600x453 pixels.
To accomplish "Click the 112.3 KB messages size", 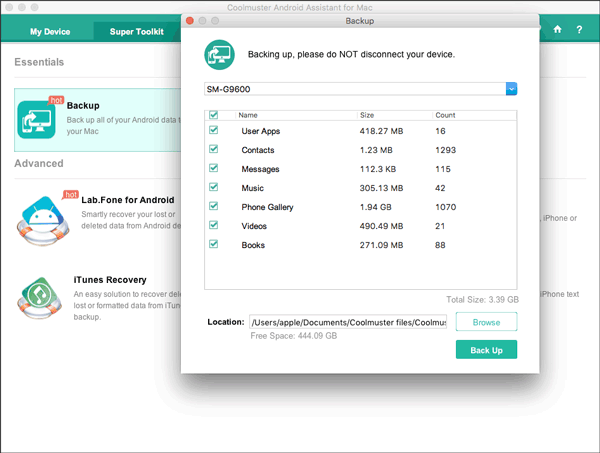I will tap(378, 169).
